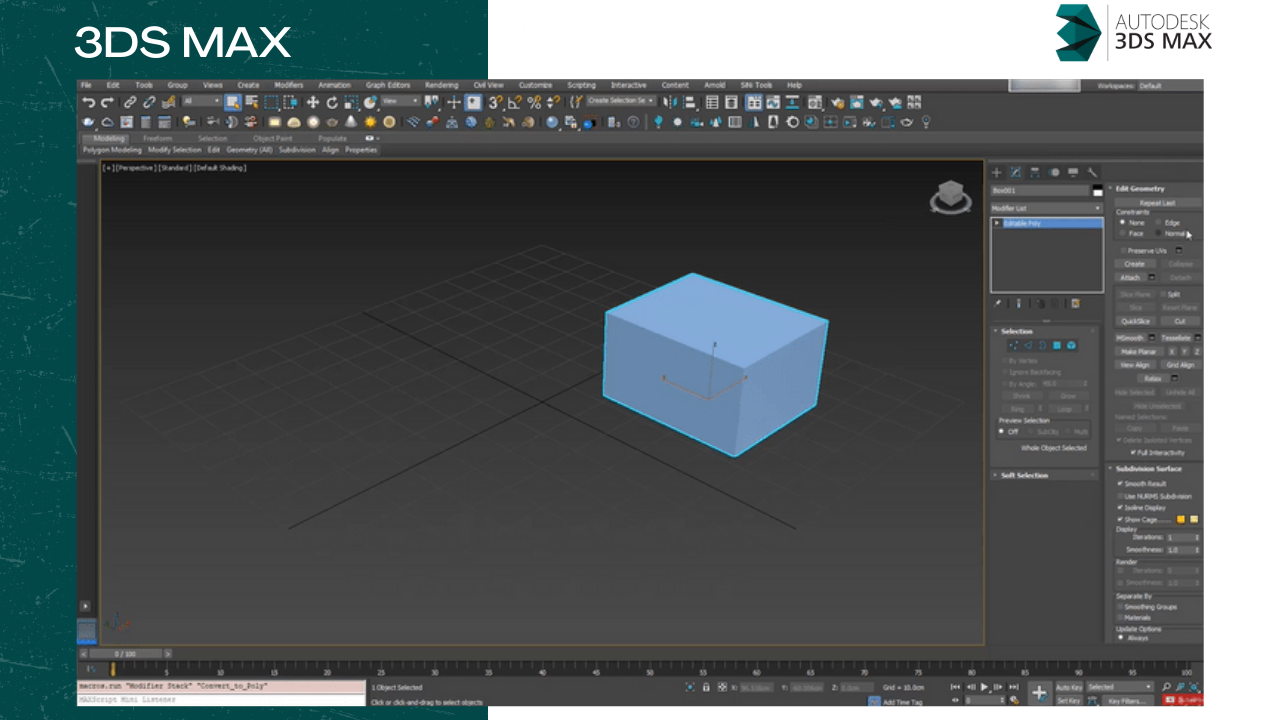Expand the Editable Poly stack entry
This screenshot has width=1280, height=720.
pyautogui.click(x=997, y=223)
